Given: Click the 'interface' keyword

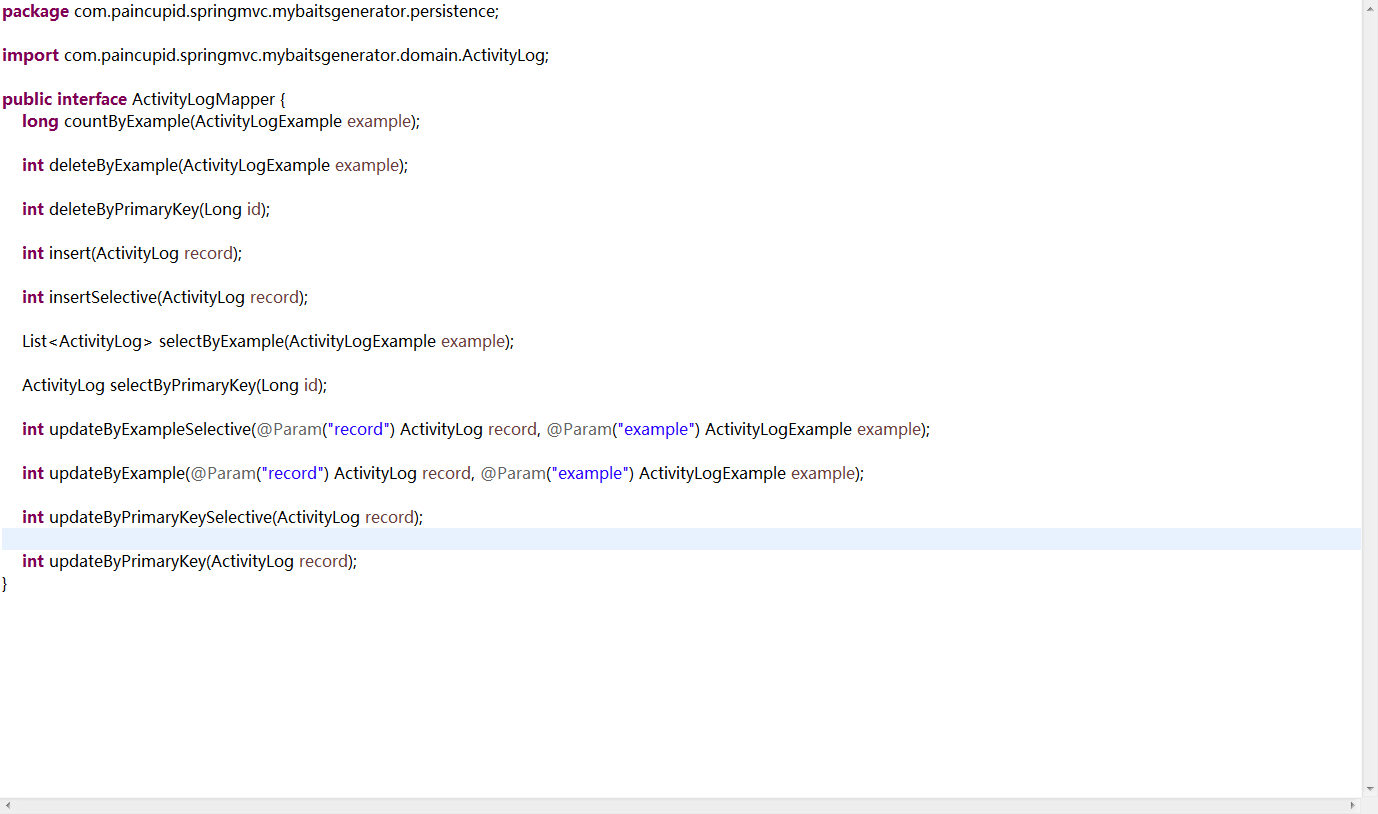Looking at the screenshot, I should click(92, 100).
